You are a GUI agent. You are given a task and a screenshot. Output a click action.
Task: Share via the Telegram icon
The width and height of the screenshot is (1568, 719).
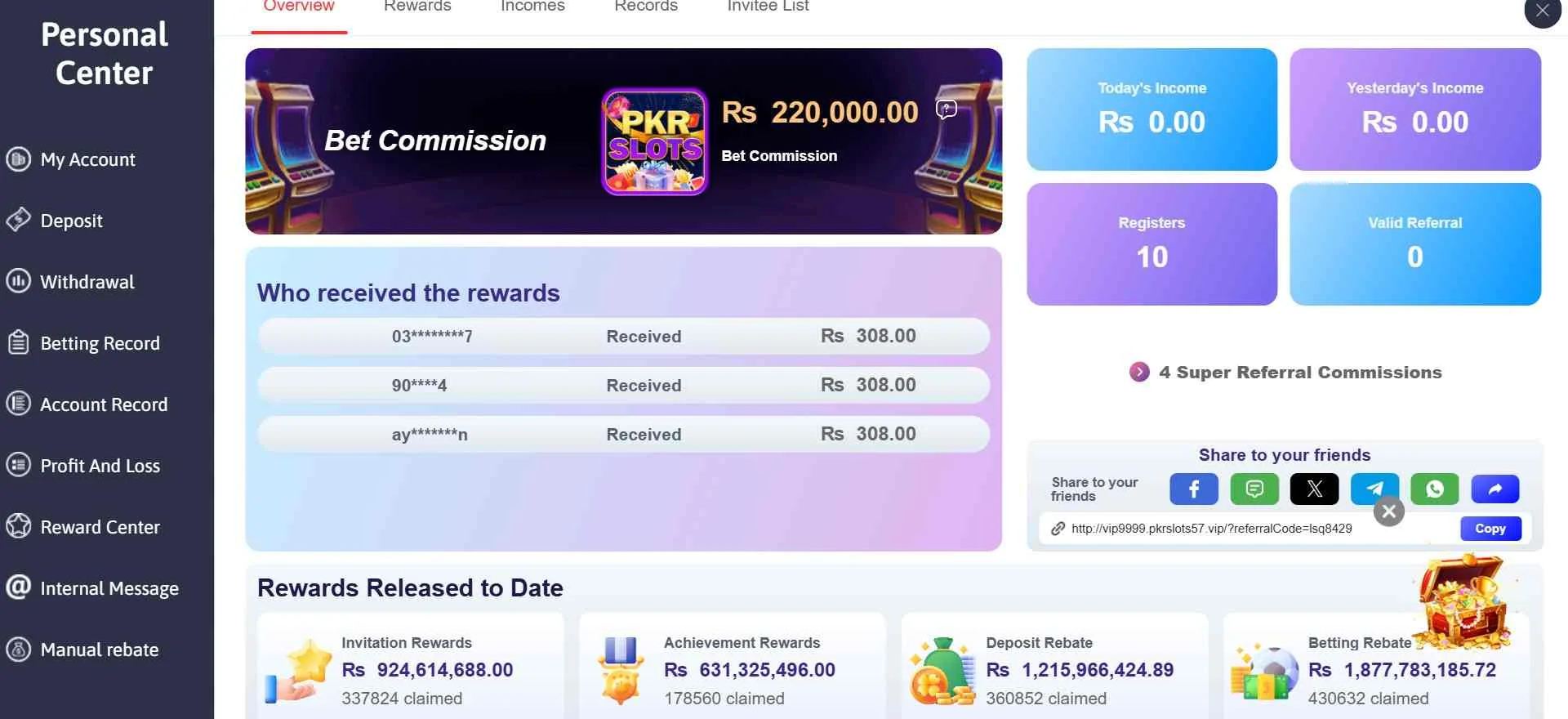[1374, 489]
